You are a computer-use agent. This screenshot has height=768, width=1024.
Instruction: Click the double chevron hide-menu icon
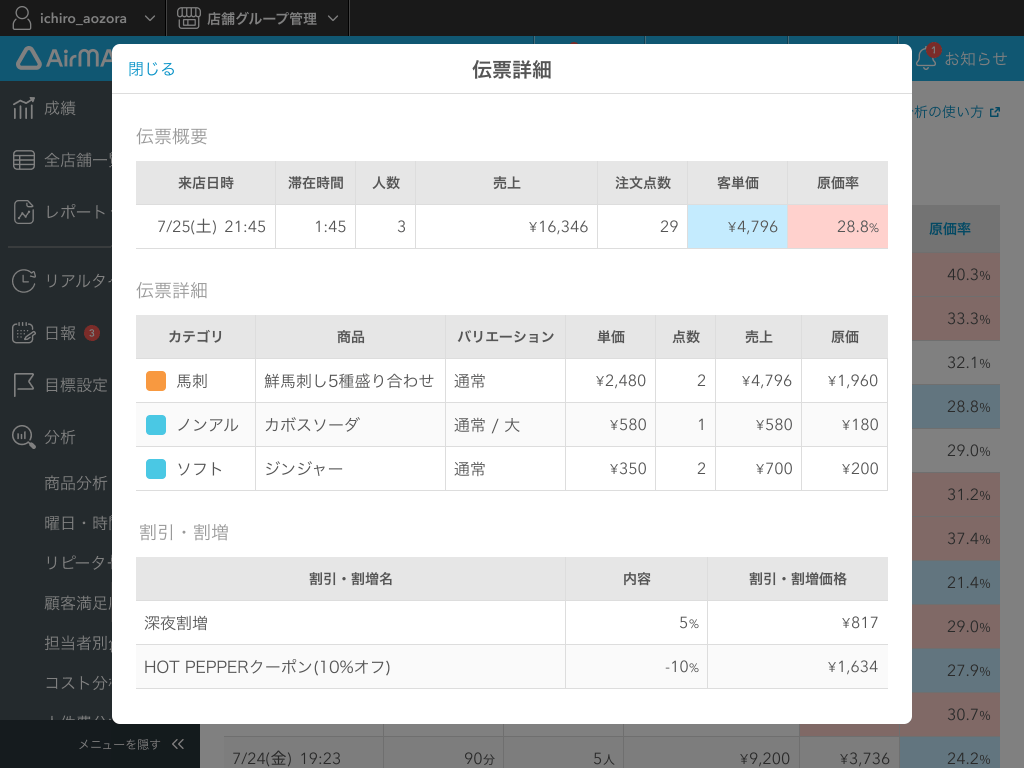178,744
